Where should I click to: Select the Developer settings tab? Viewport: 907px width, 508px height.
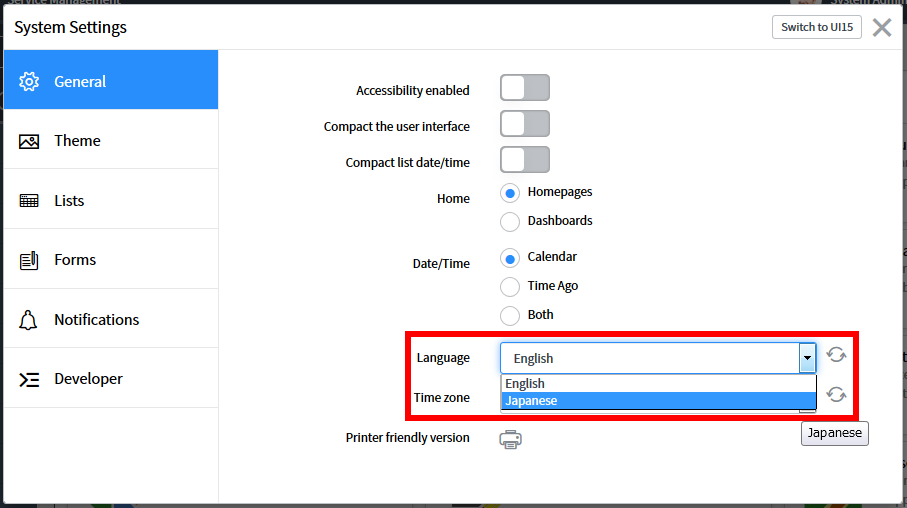point(111,378)
